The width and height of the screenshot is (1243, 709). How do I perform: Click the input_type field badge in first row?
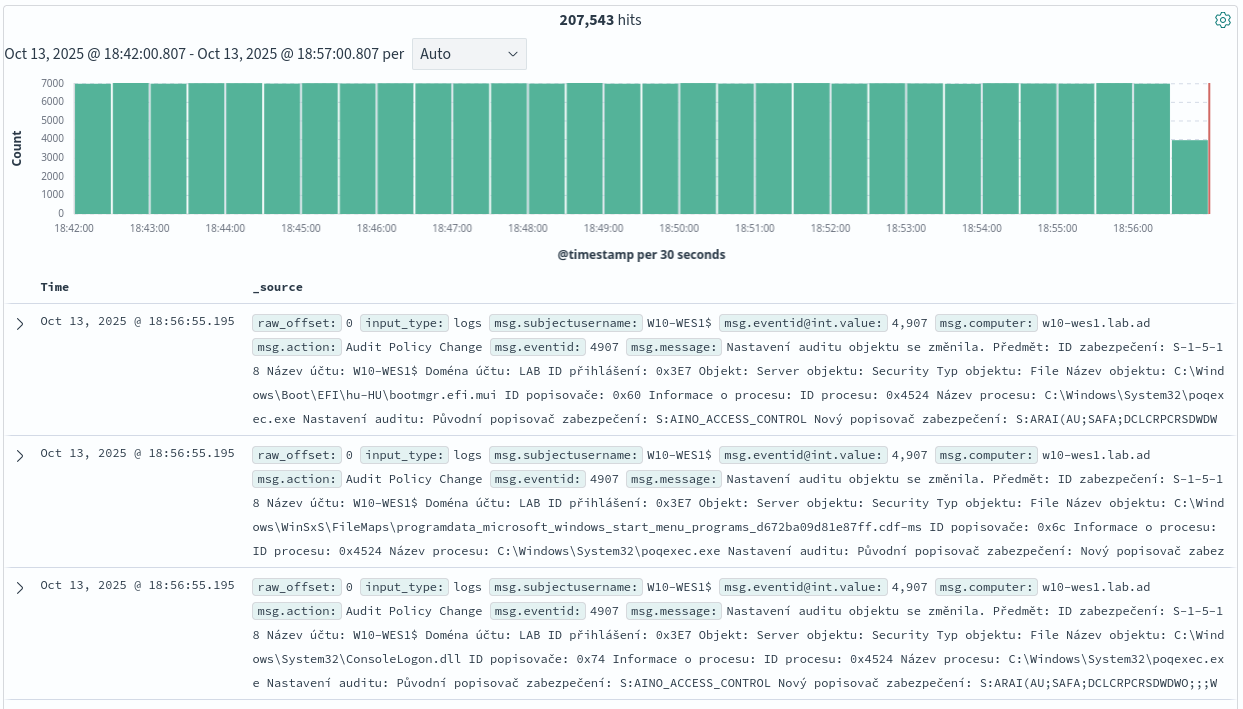(x=404, y=323)
